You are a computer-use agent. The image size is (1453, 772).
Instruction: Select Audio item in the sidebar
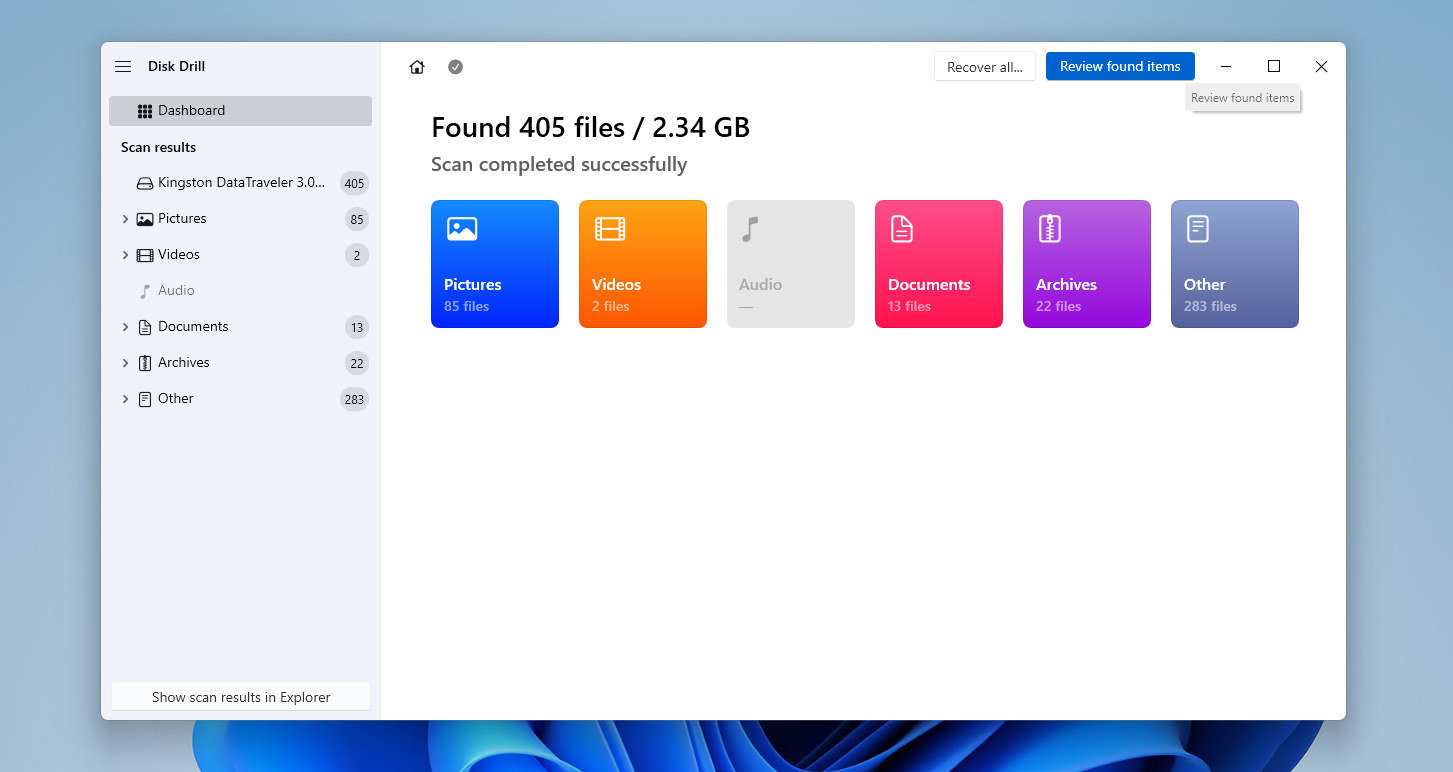tap(176, 291)
